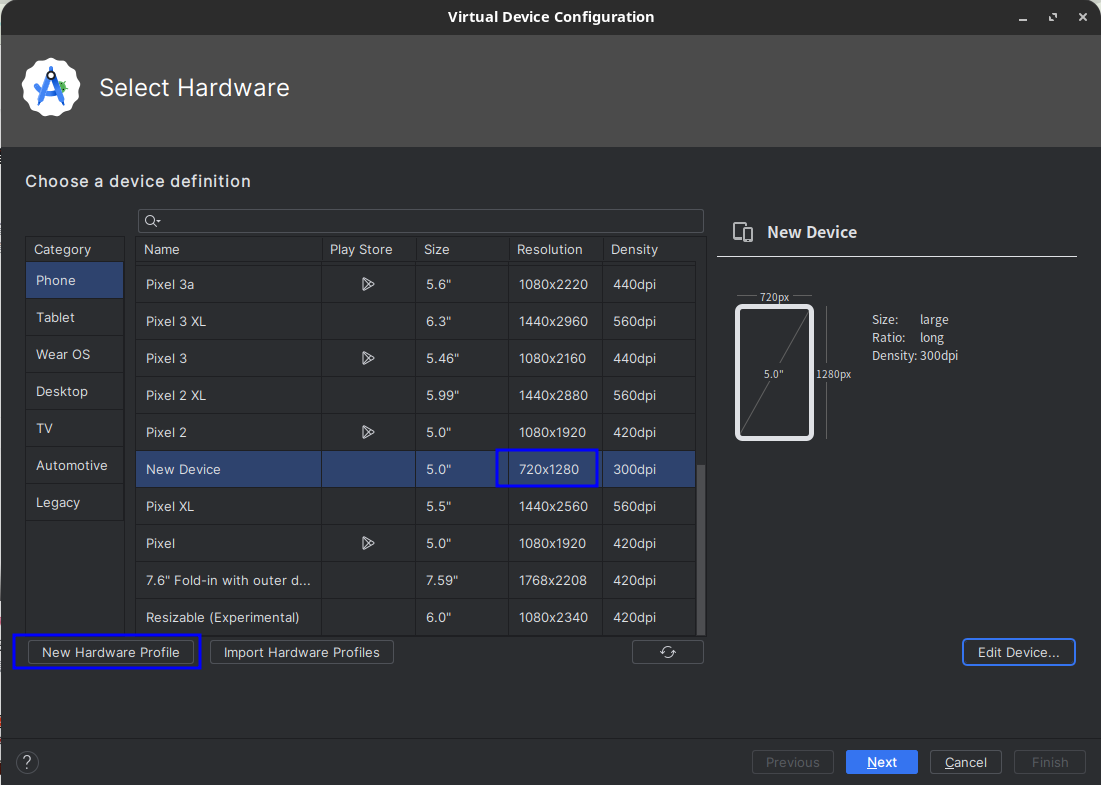1101x785 pixels.
Task: Click the Android Studio logo in header
Action: 51,88
